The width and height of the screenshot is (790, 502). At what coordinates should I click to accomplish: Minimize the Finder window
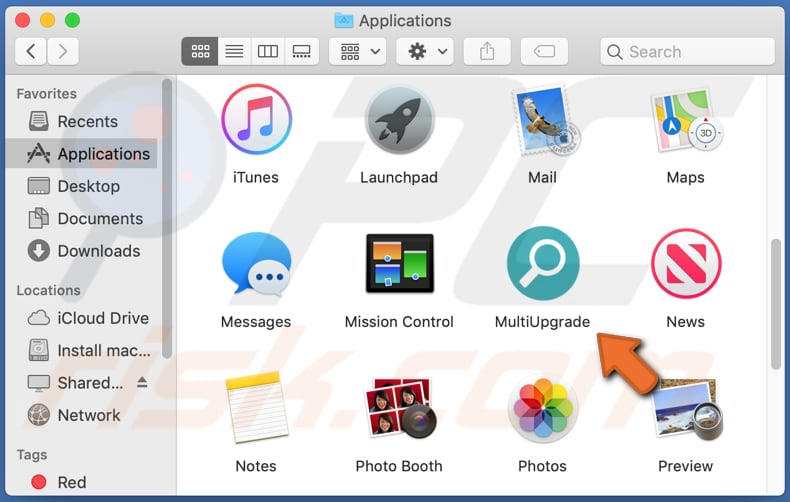point(47,20)
